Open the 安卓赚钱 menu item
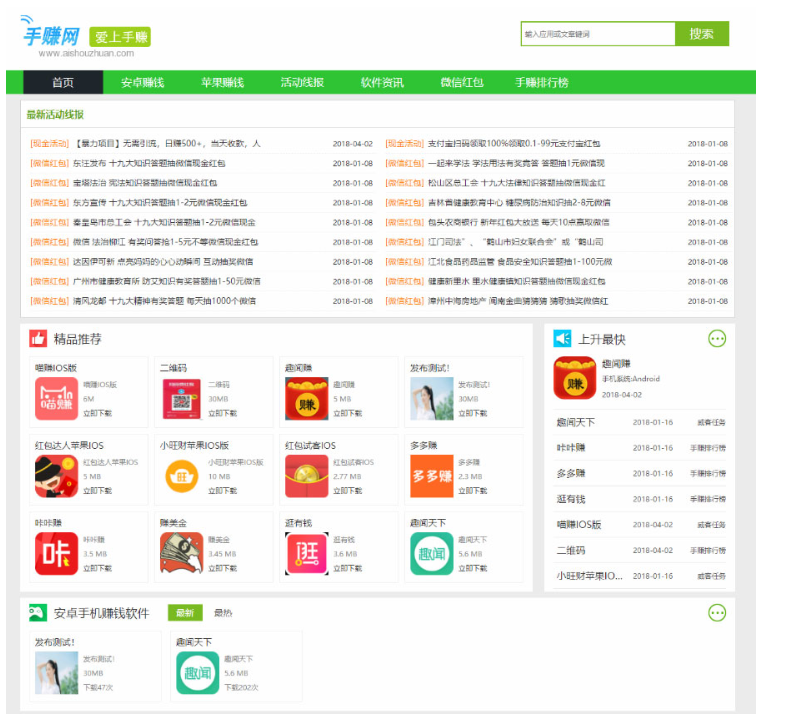 pyautogui.click(x=142, y=82)
